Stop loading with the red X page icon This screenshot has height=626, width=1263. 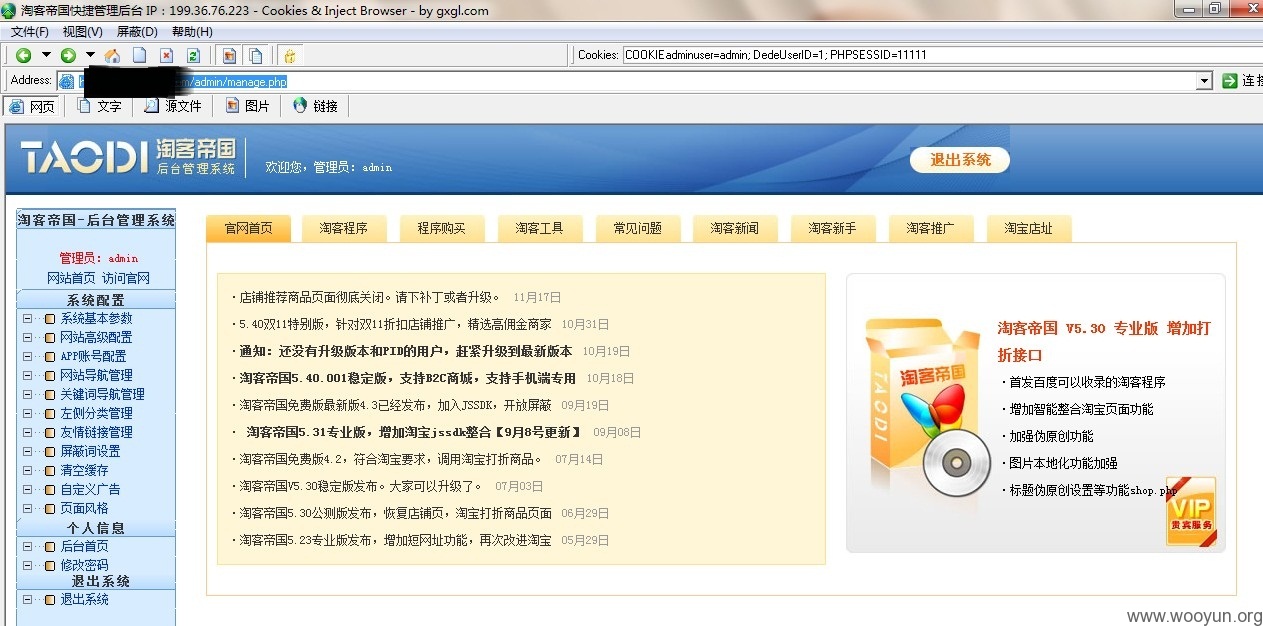tap(167, 55)
